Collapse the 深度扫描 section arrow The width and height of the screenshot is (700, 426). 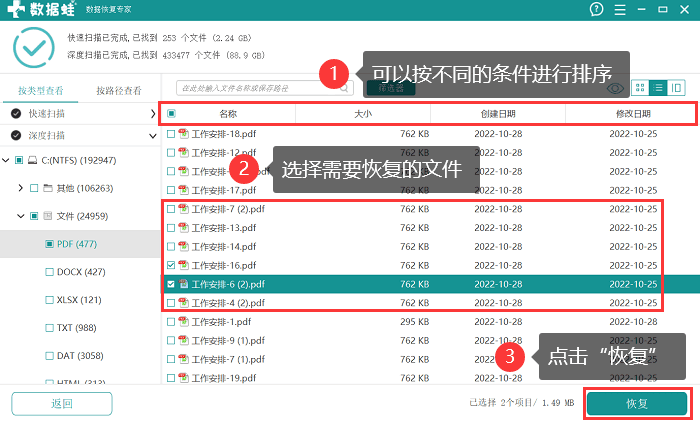click(153, 136)
